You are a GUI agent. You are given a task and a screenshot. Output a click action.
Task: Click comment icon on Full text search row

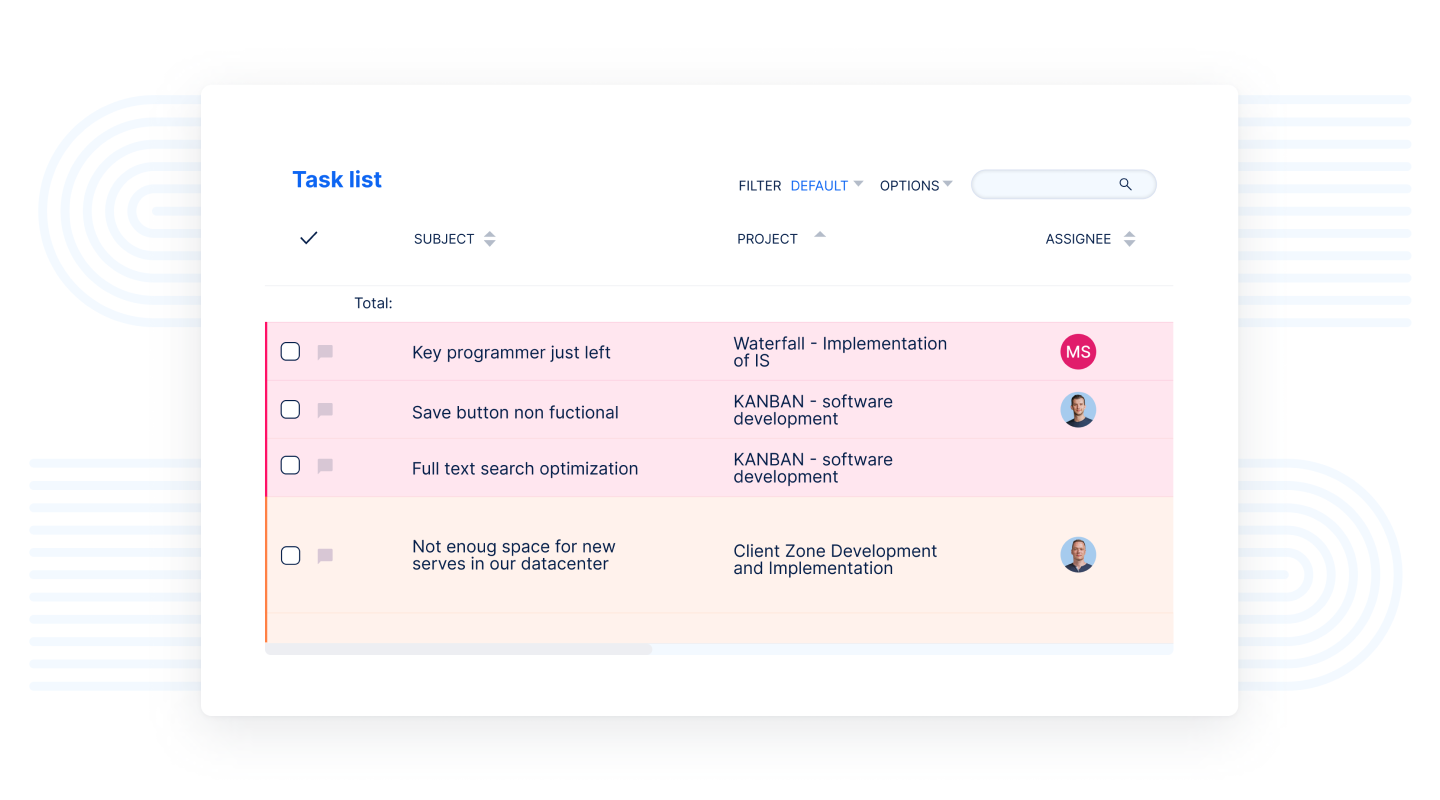pos(325,466)
